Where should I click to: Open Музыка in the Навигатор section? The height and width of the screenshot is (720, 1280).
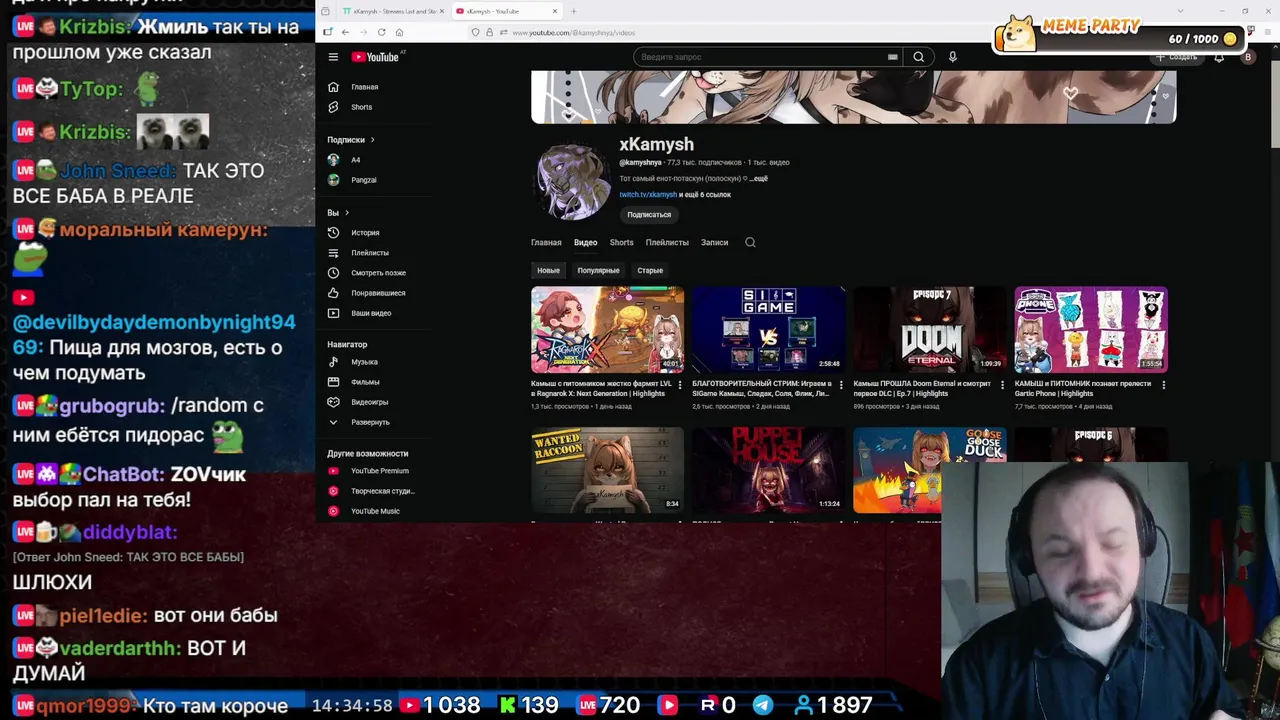click(x=364, y=362)
